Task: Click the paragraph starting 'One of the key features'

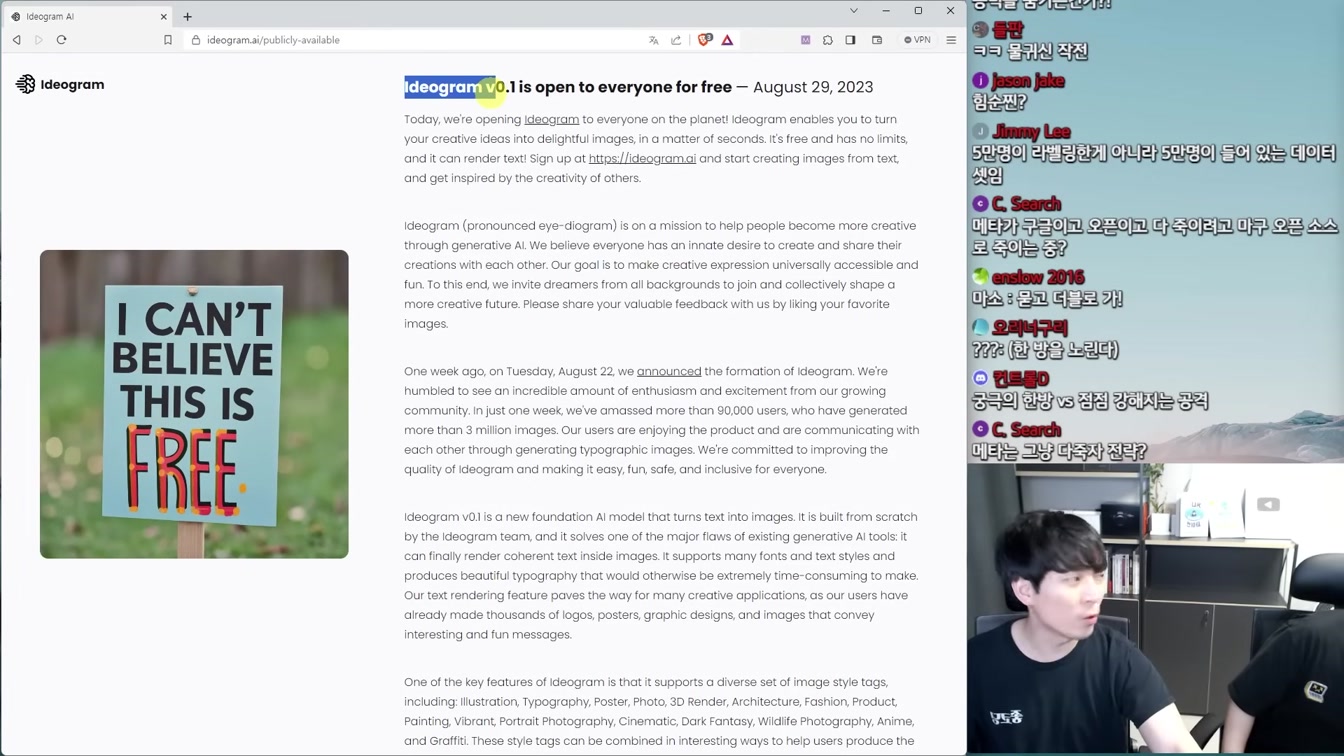Action: coord(661,711)
